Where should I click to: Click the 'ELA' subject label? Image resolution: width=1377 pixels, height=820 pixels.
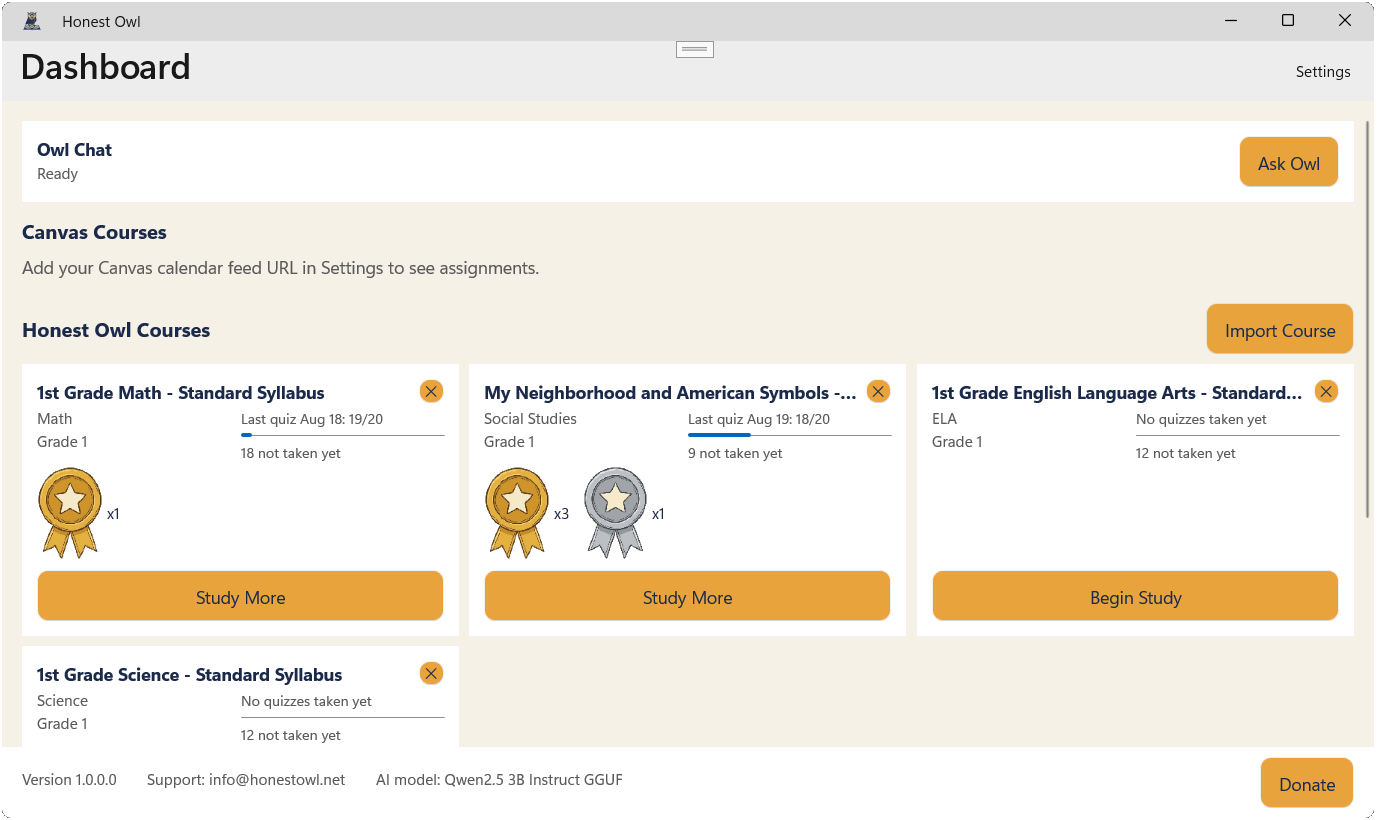pos(944,419)
